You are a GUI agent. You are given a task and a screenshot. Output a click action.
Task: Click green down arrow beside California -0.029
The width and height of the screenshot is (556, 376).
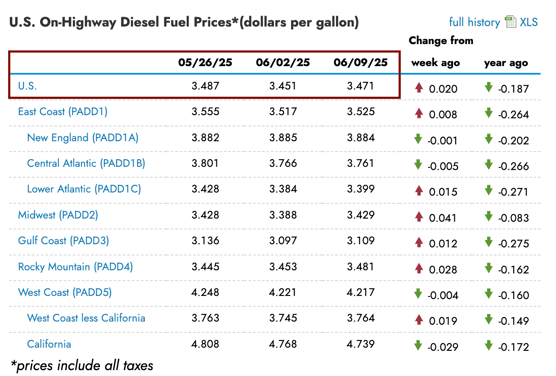click(x=418, y=345)
